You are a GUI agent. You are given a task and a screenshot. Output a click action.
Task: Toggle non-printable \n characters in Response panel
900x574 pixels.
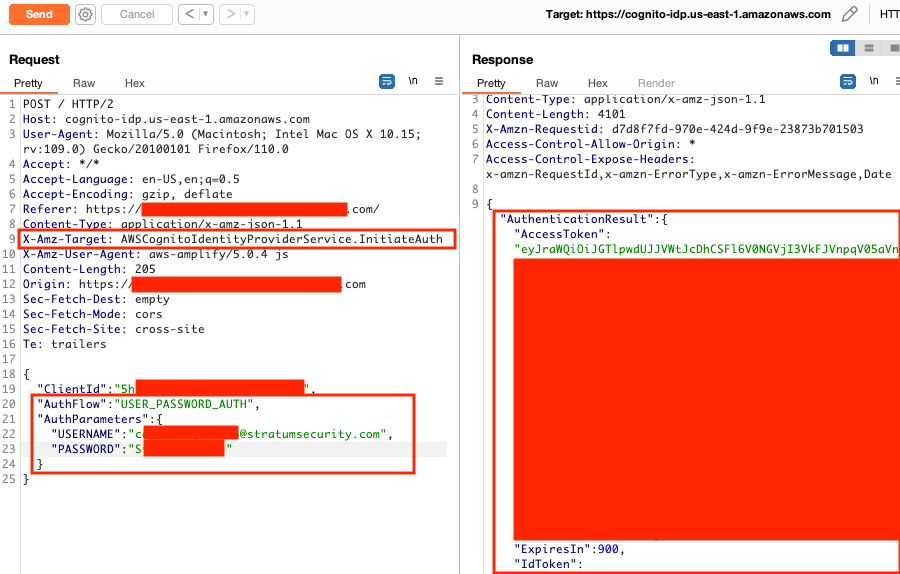coord(874,82)
